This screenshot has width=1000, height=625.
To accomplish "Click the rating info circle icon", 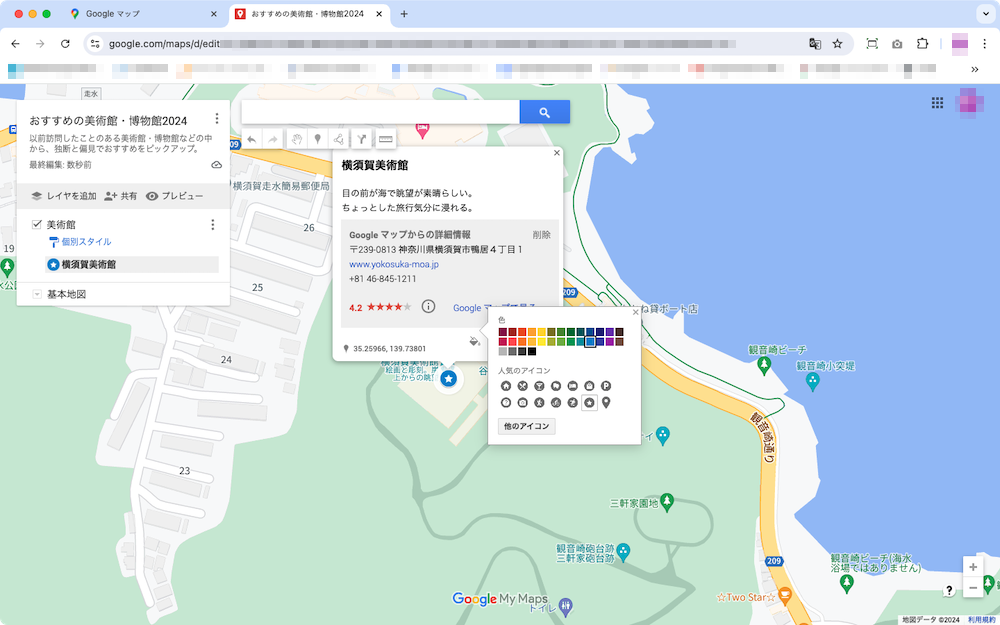I will pos(429,307).
